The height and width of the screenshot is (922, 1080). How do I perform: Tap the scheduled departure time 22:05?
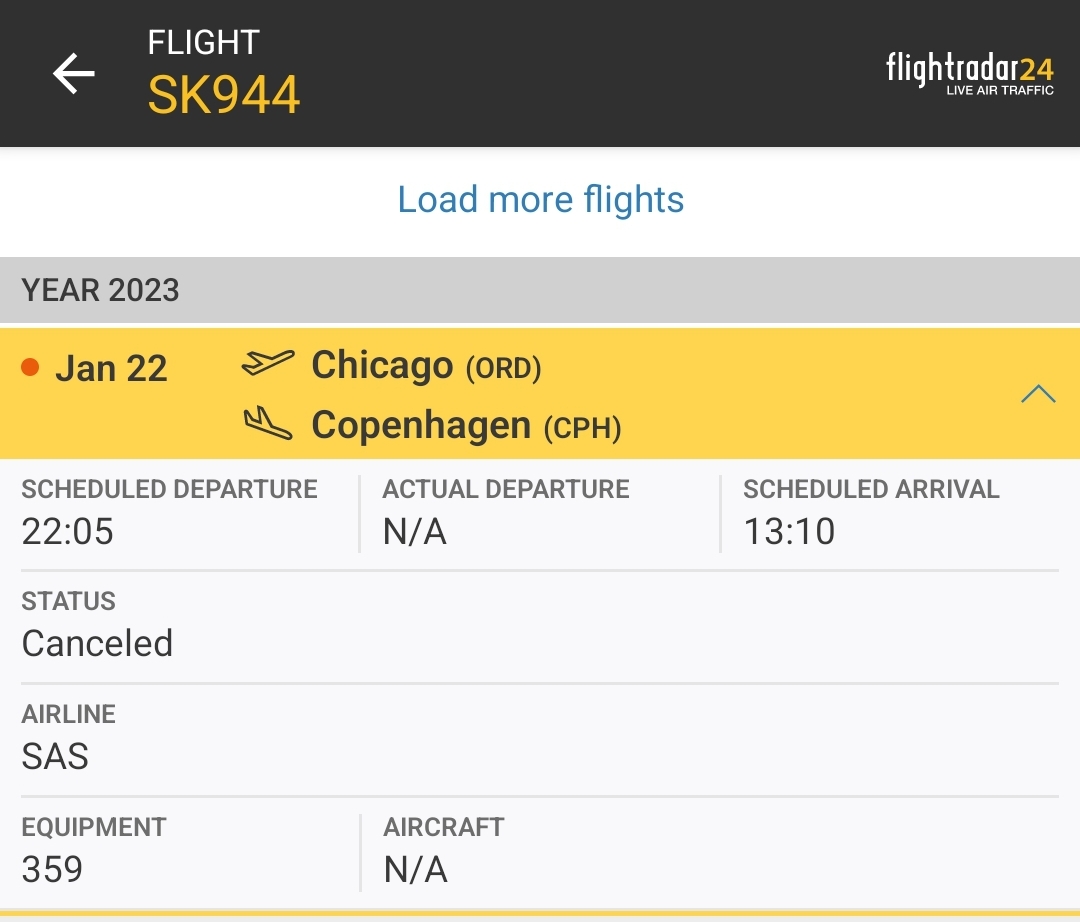coord(68,531)
